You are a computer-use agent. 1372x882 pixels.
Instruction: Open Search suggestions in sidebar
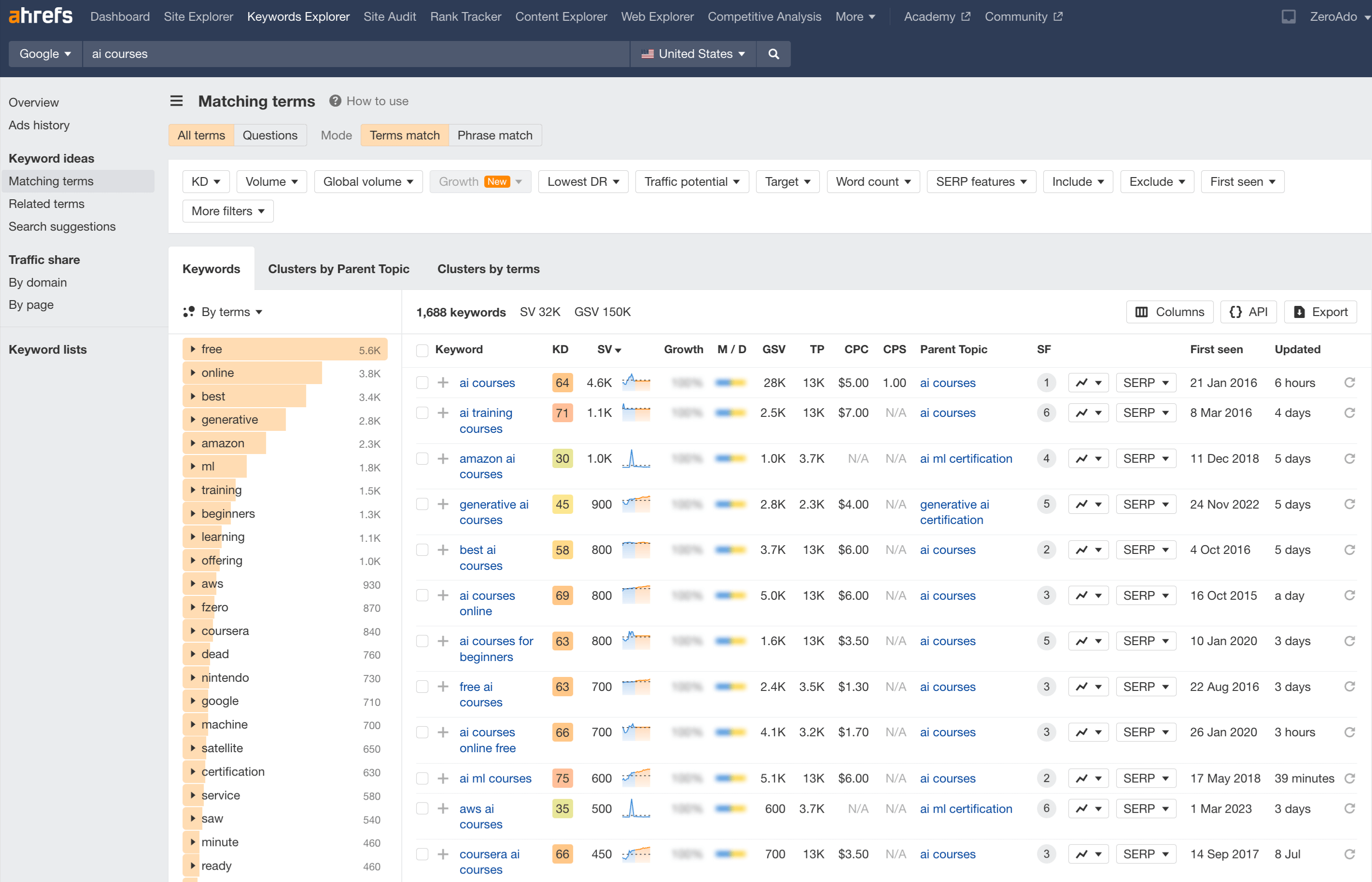tap(62, 227)
